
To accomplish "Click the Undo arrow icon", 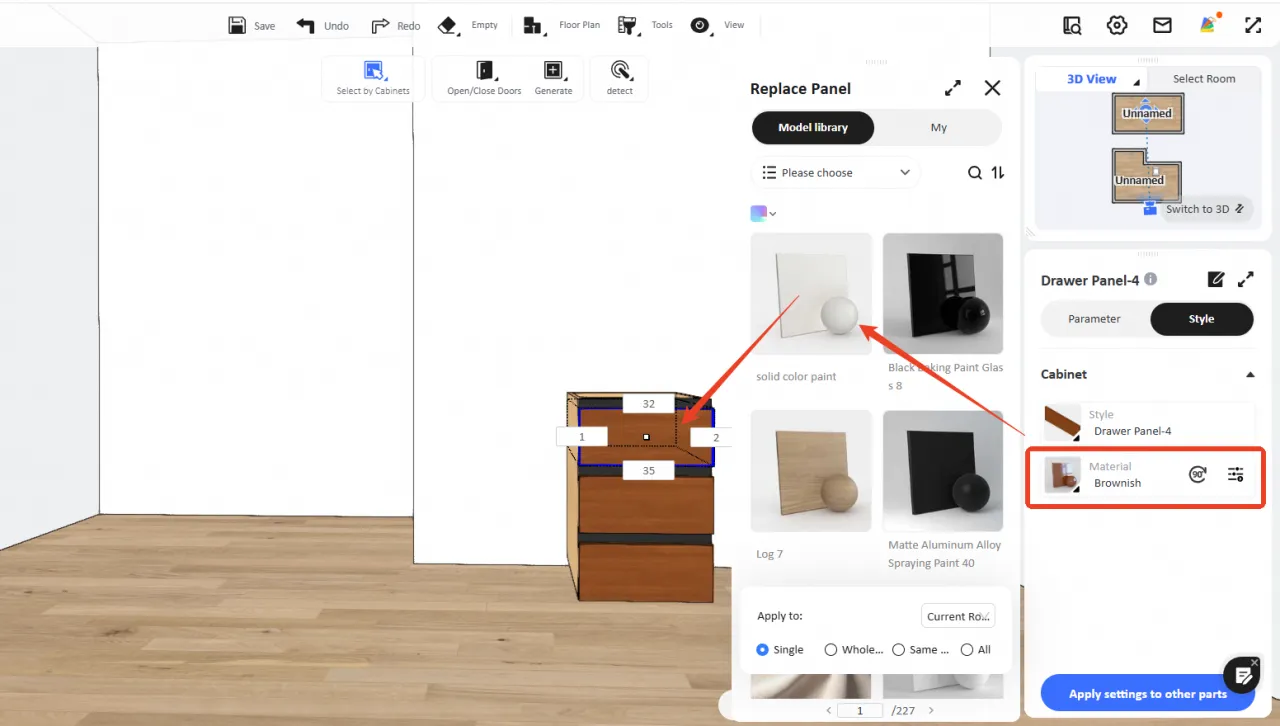I will point(306,25).
